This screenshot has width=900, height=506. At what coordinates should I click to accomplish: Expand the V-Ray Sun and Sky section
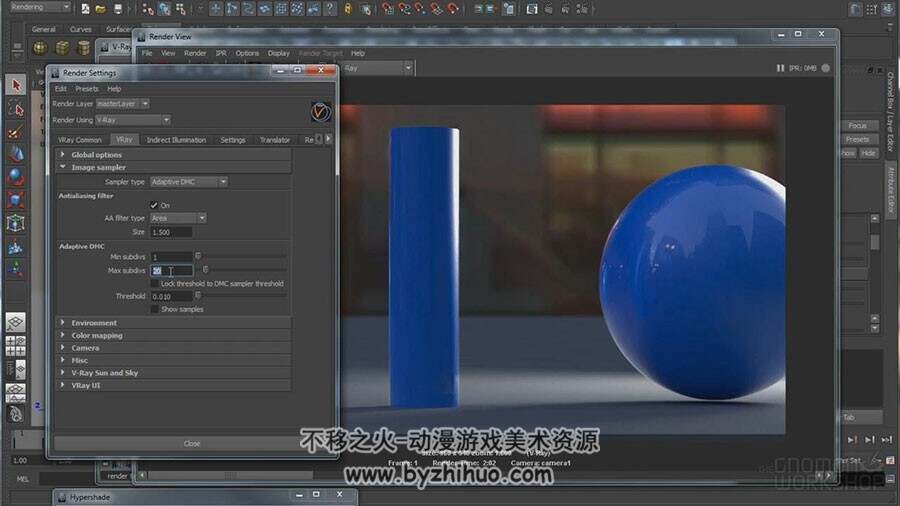click(x=173, y=373)
